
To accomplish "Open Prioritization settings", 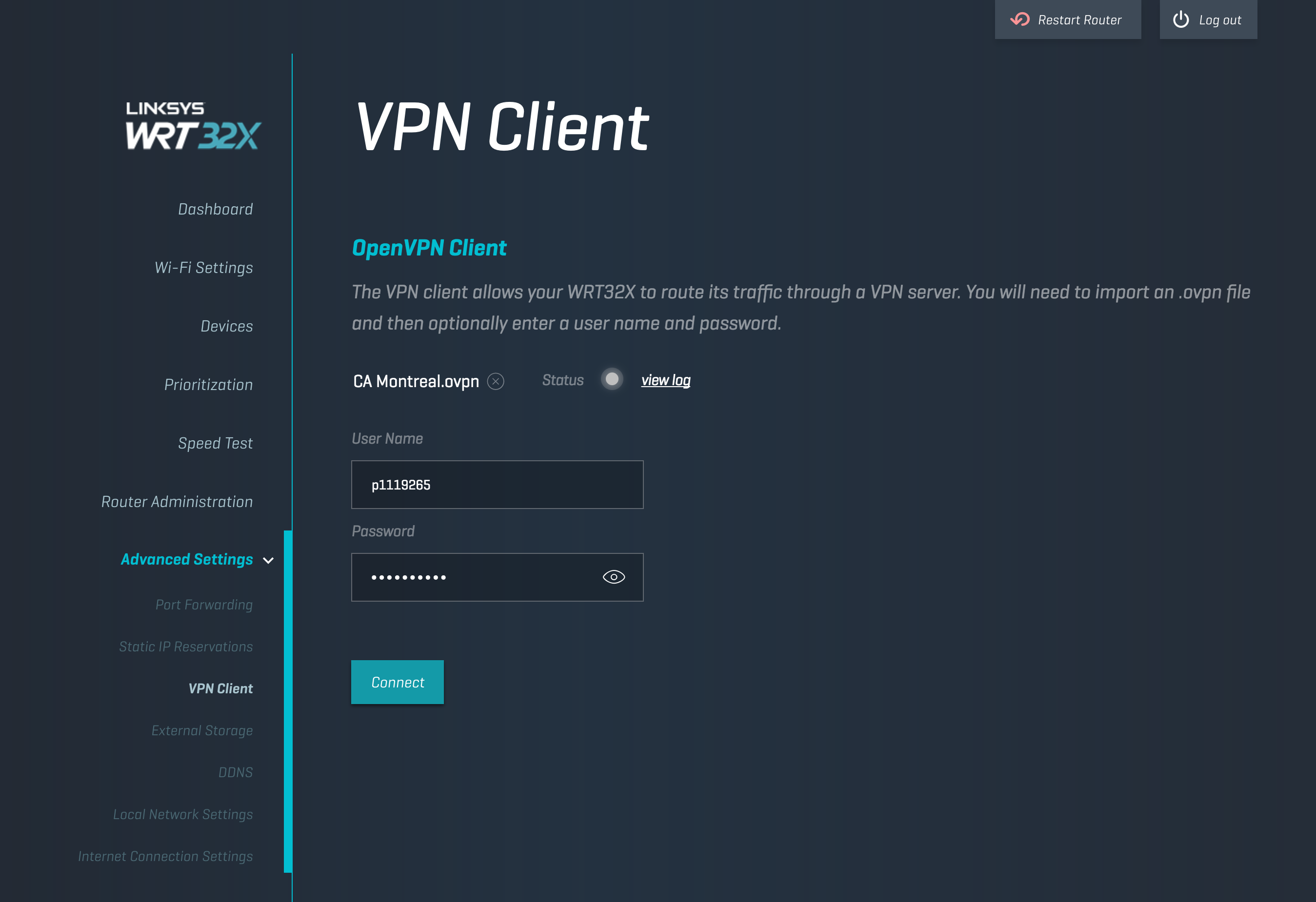I will [208, 385].
